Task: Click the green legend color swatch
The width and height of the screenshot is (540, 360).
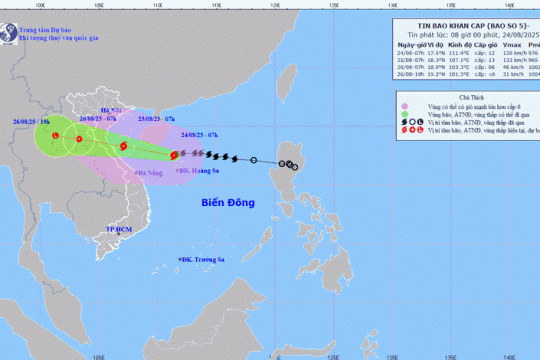Action: click(x=405, y=114)
